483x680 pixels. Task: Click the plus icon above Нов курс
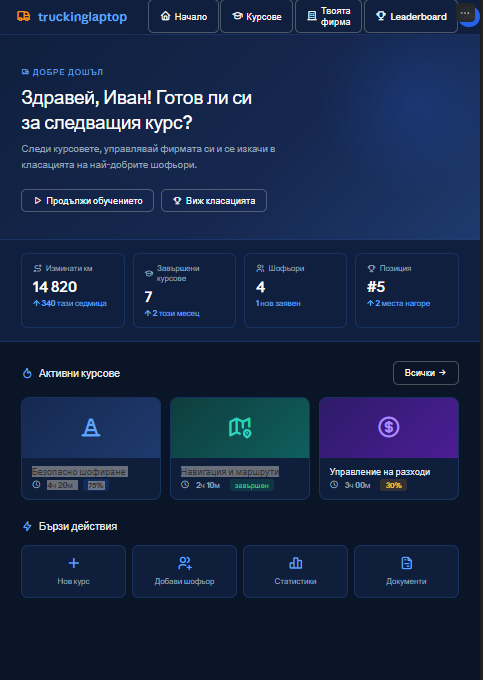(74, 563)
